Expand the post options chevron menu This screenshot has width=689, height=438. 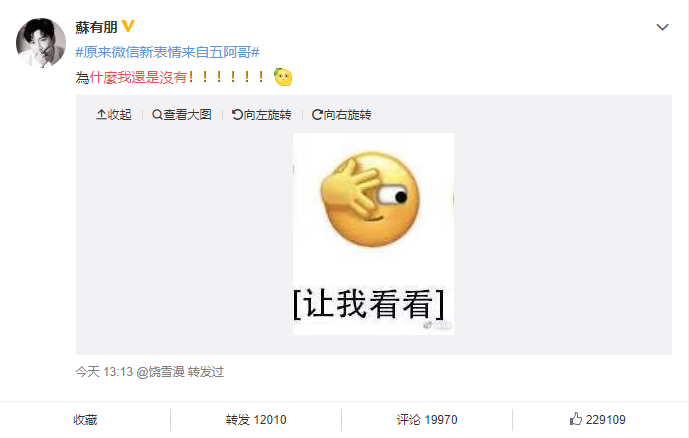point(662,27)
